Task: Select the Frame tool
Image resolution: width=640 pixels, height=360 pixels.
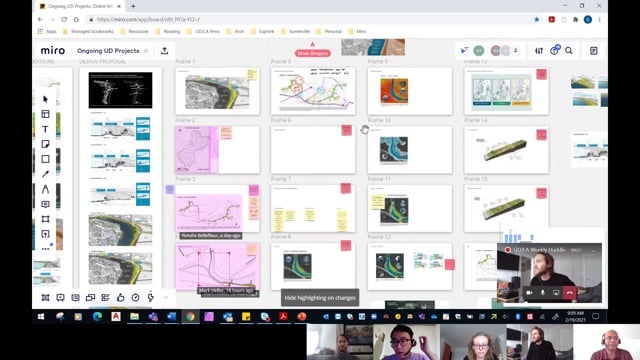Action: [45, 219]
